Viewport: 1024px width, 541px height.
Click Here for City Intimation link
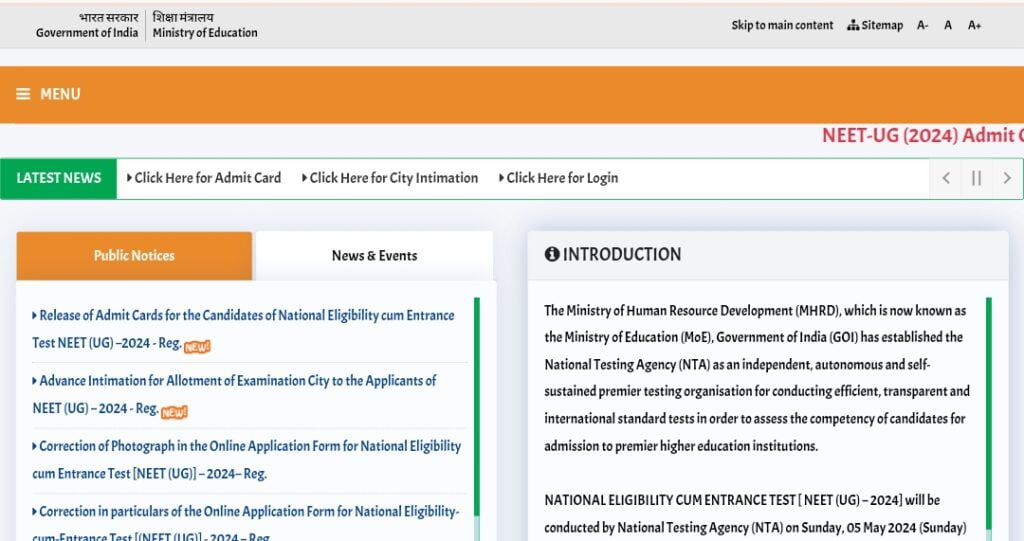(390, 178)
